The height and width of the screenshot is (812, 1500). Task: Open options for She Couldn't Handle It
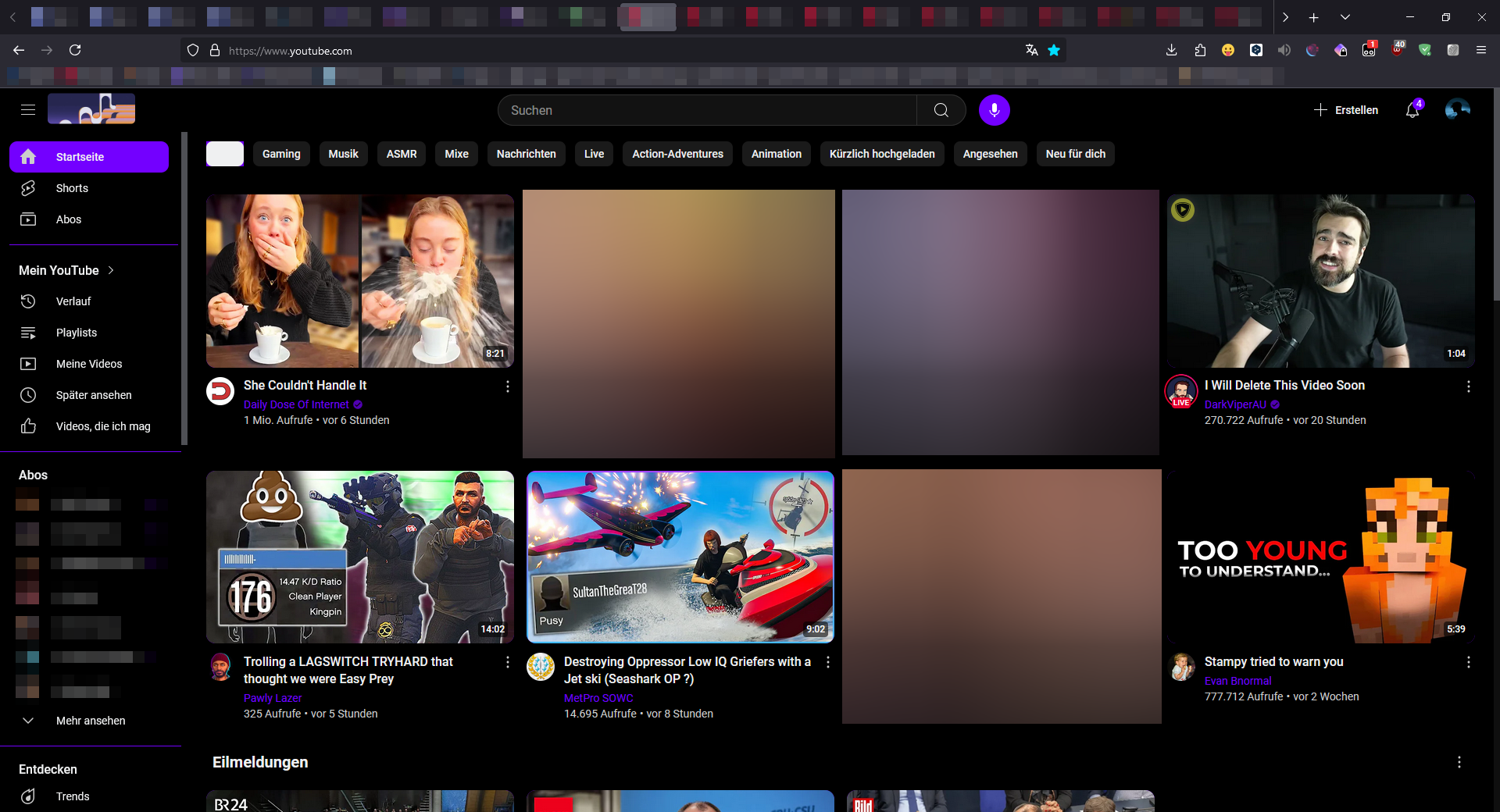pyautogui.click(x=508, y=386)
